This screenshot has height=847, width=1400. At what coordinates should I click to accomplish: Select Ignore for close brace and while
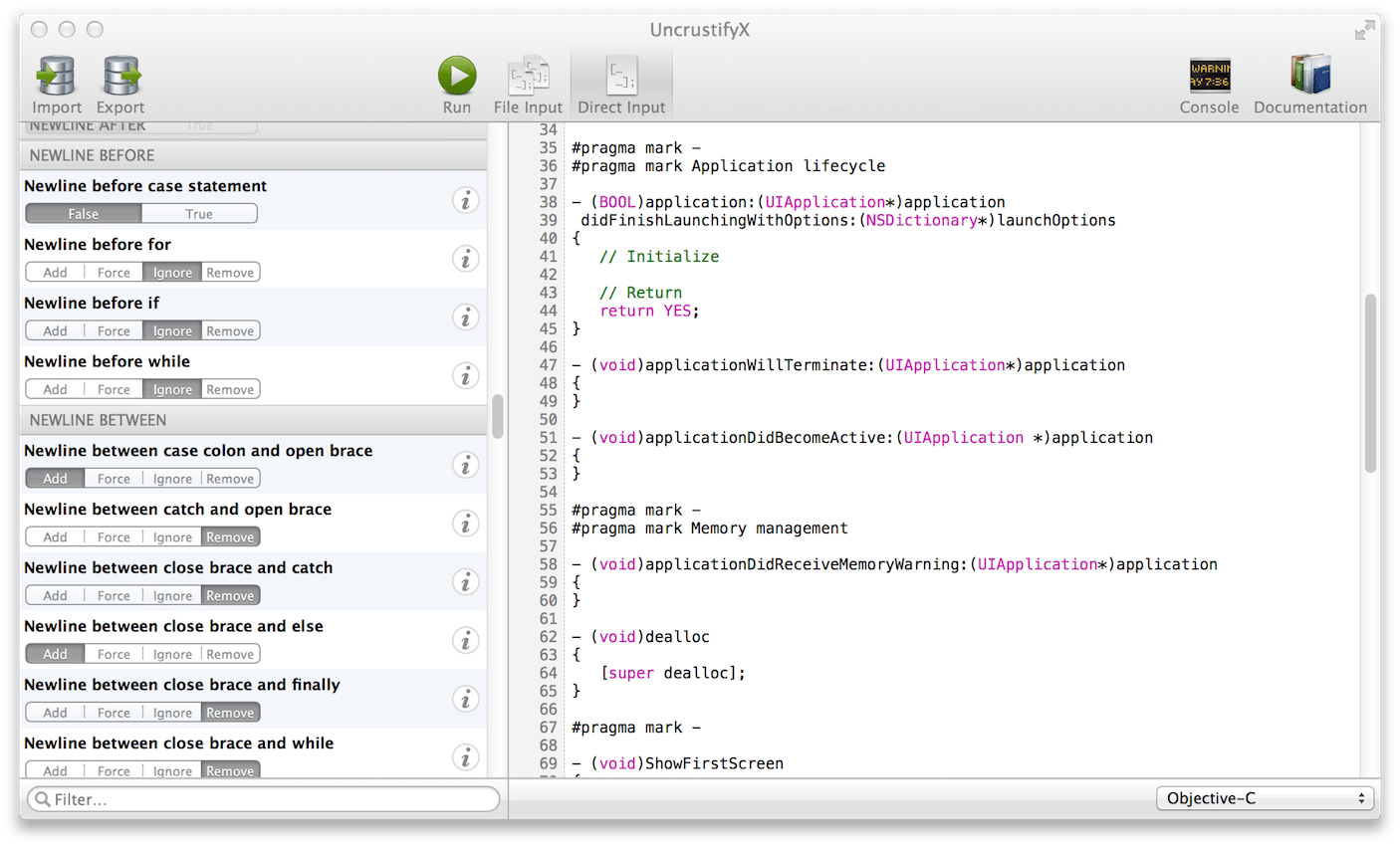pyautogui.click(x=172, y=771)
